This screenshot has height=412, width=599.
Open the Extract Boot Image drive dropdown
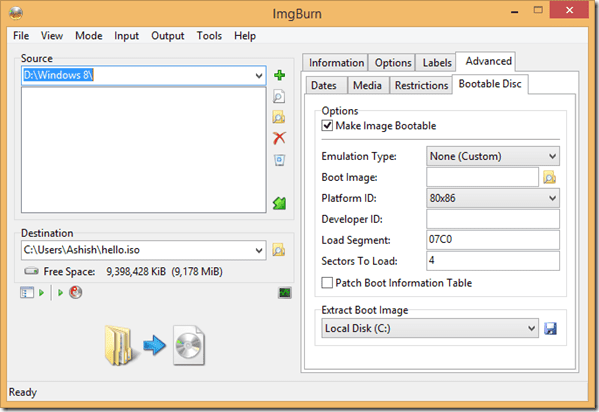pos(531,328)
